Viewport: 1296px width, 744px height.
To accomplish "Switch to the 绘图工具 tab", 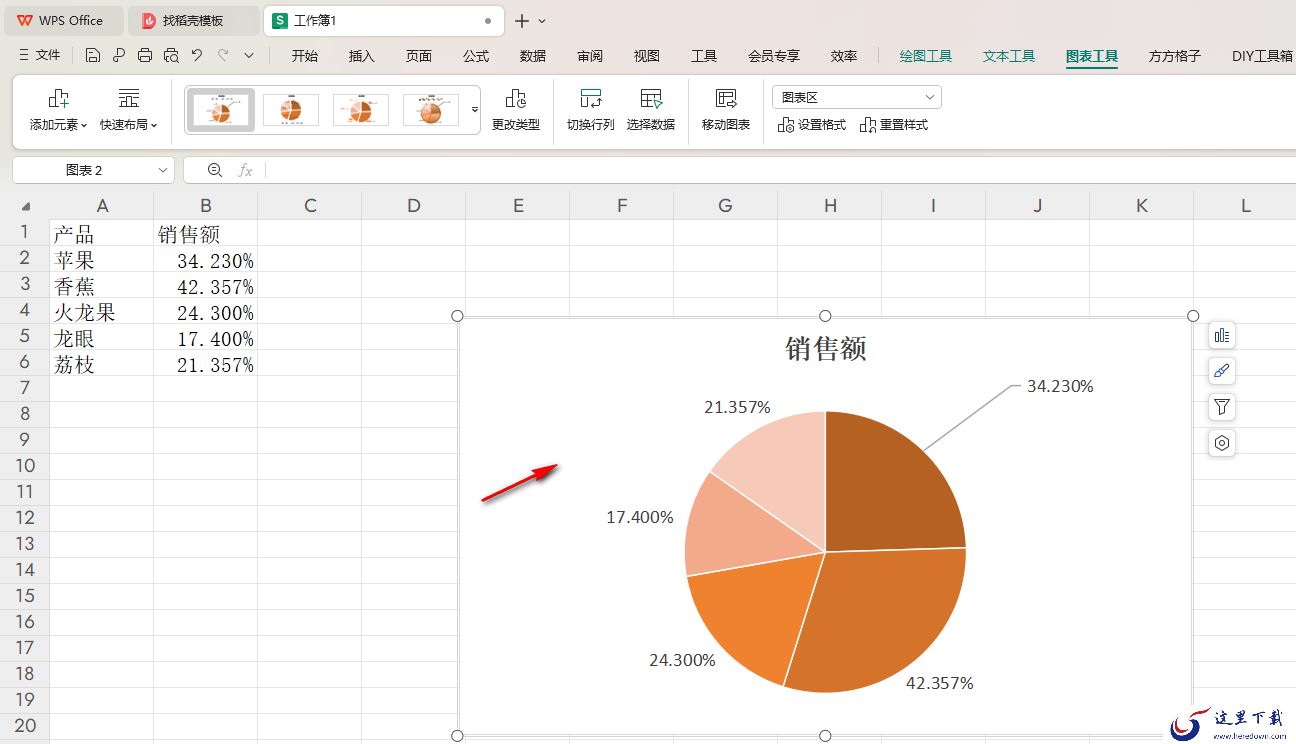I will pos(926,56).
